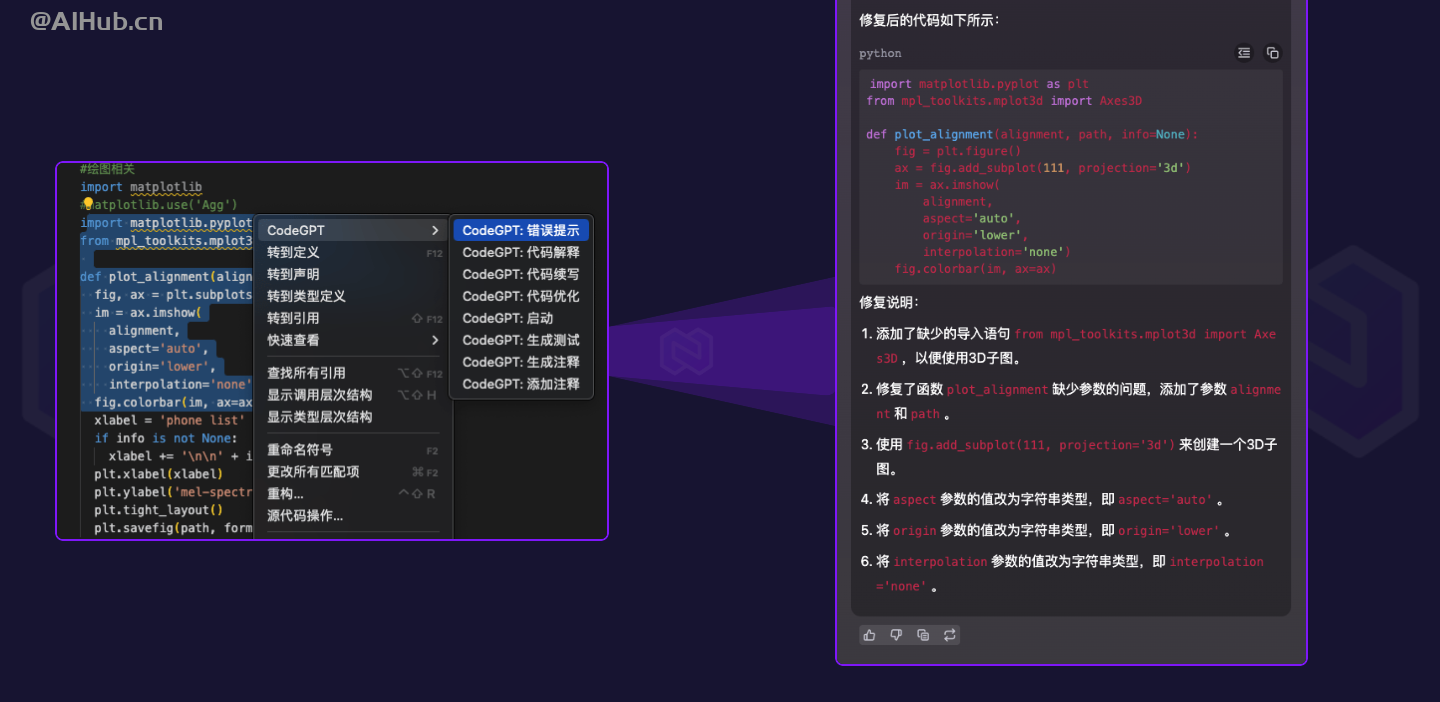Expand the 快速查看 submenu arrow
Screen dimensions: 1440x702
pos(435,340)
